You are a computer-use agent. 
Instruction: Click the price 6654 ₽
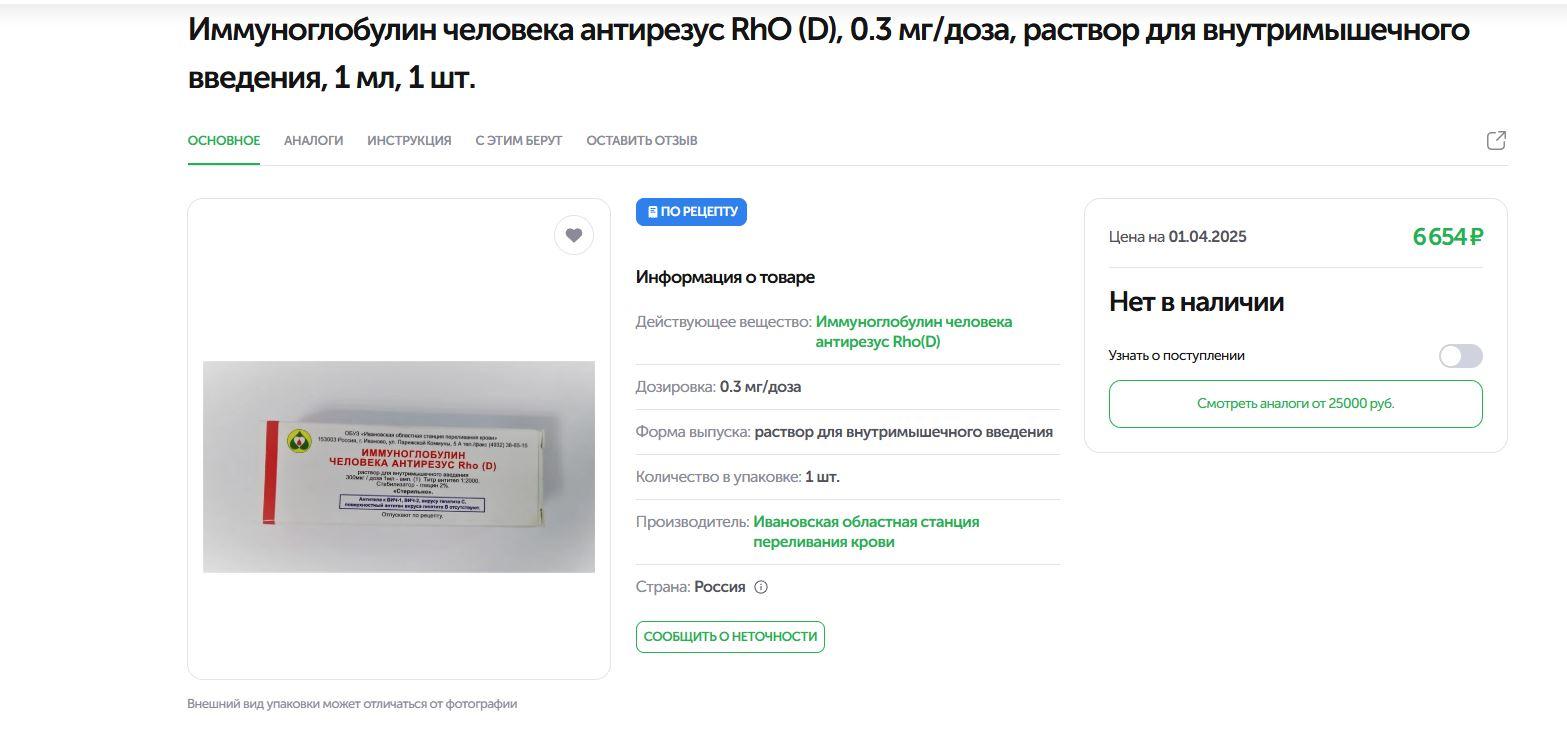click(x=1447, y=237)
